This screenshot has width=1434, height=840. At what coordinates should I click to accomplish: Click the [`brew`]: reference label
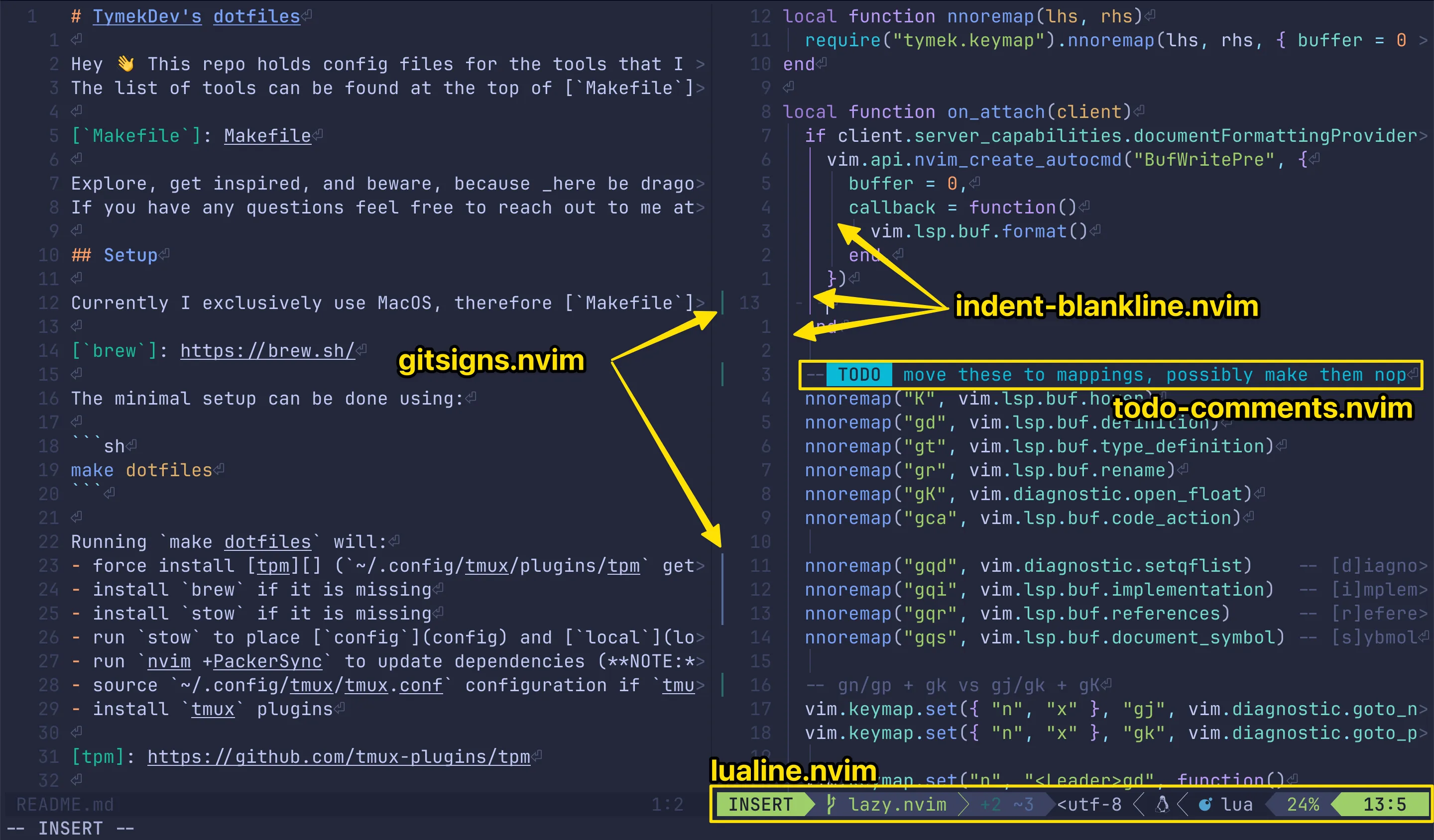(x=119, y=350)
